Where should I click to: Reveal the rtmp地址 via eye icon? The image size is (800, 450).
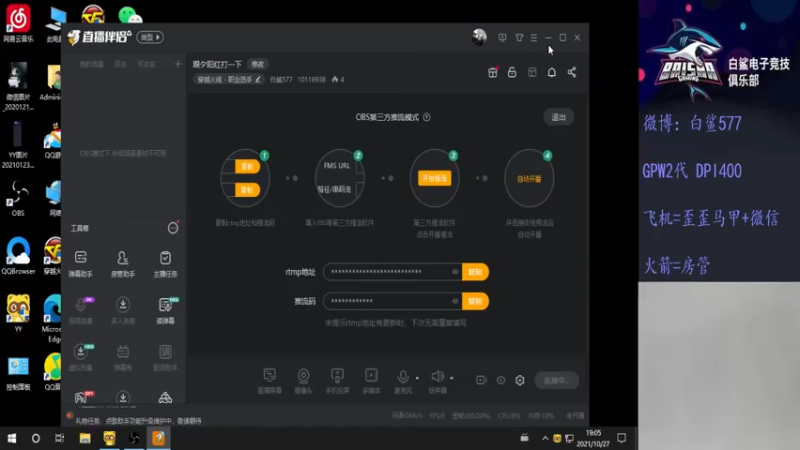click(x=455, y=272)
